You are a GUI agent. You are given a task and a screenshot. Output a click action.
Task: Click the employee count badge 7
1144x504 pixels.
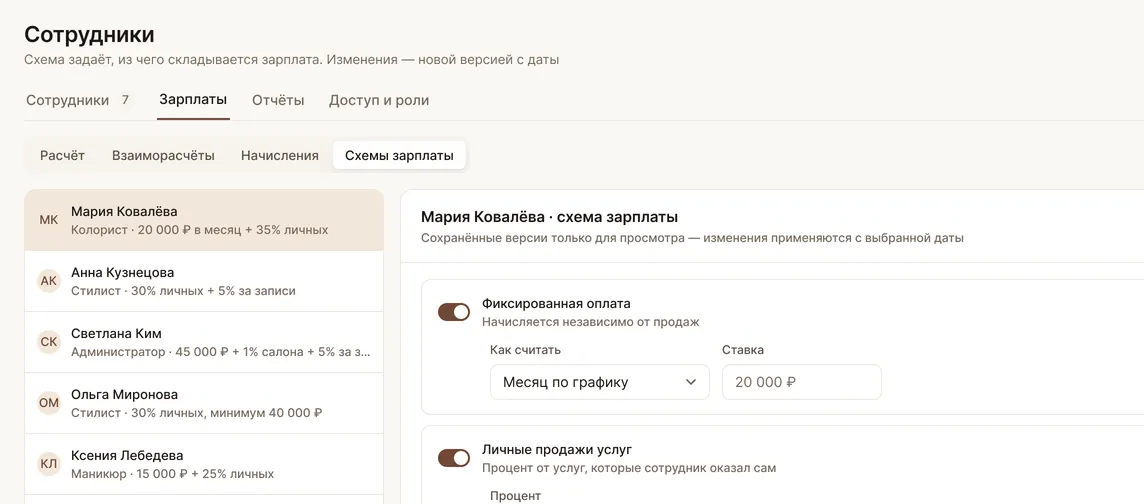125,100
